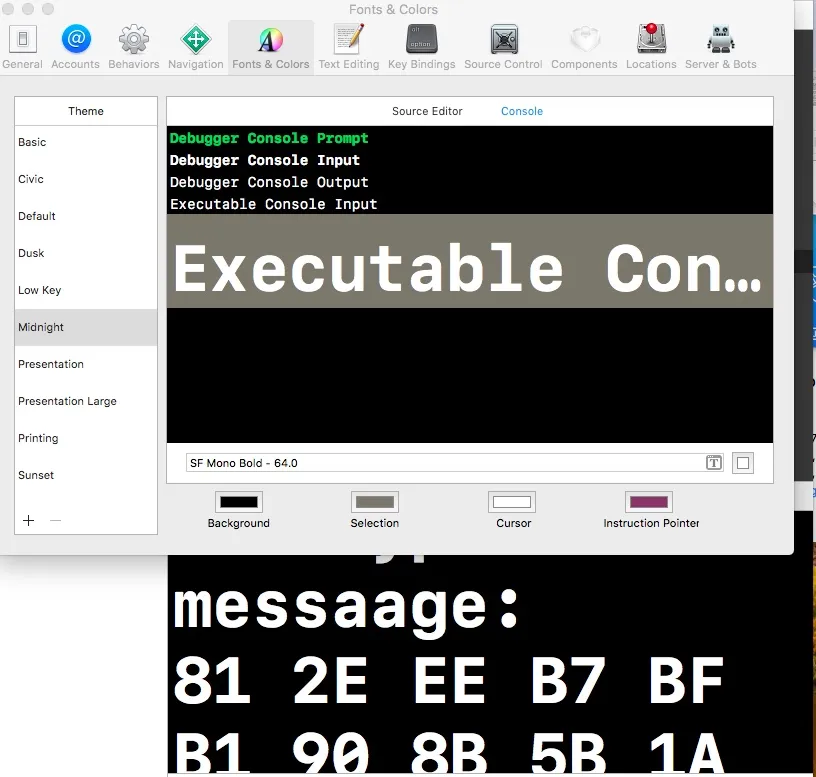816x777 pixels.
Task: Click the Theme column header
Action: pyautogui.click(x=86, y=111)
